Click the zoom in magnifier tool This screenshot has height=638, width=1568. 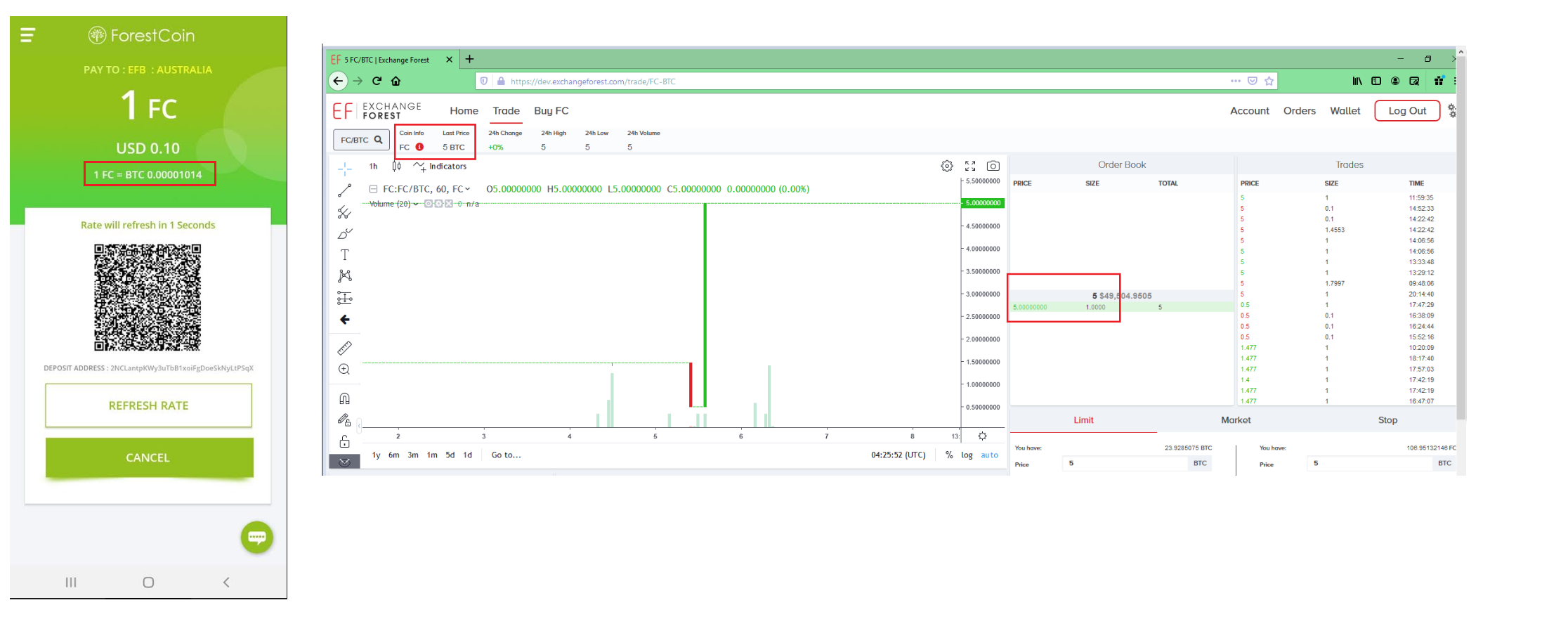point(344,370)
